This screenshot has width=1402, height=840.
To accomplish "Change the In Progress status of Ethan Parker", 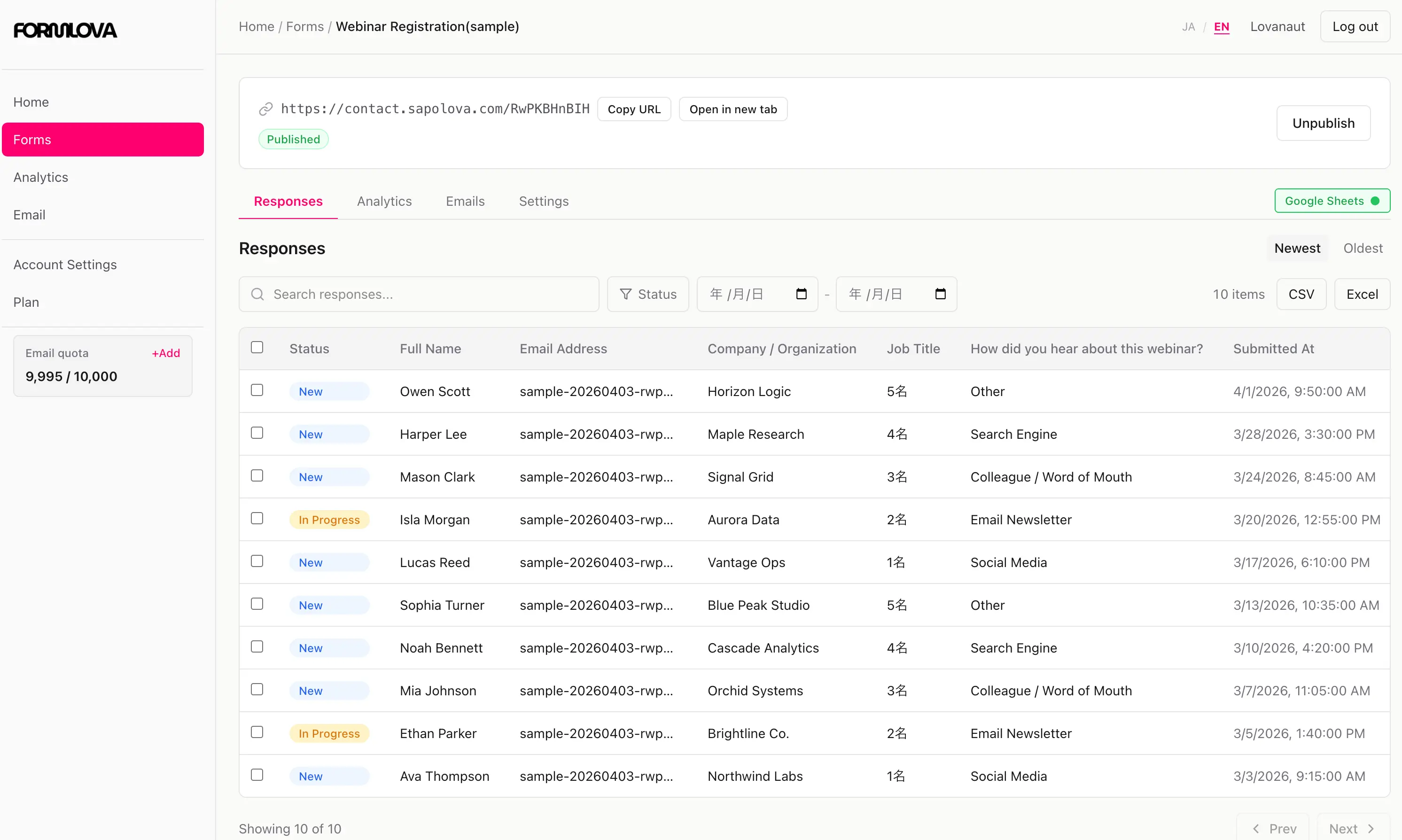I will pyautogui.click(x=329, y=733).
